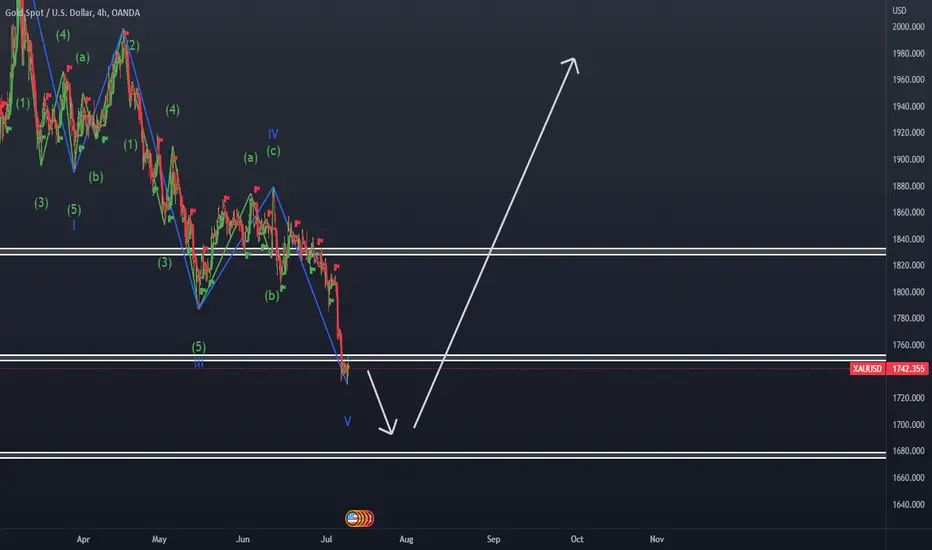Select the green (2) wave label

point(133,46)
